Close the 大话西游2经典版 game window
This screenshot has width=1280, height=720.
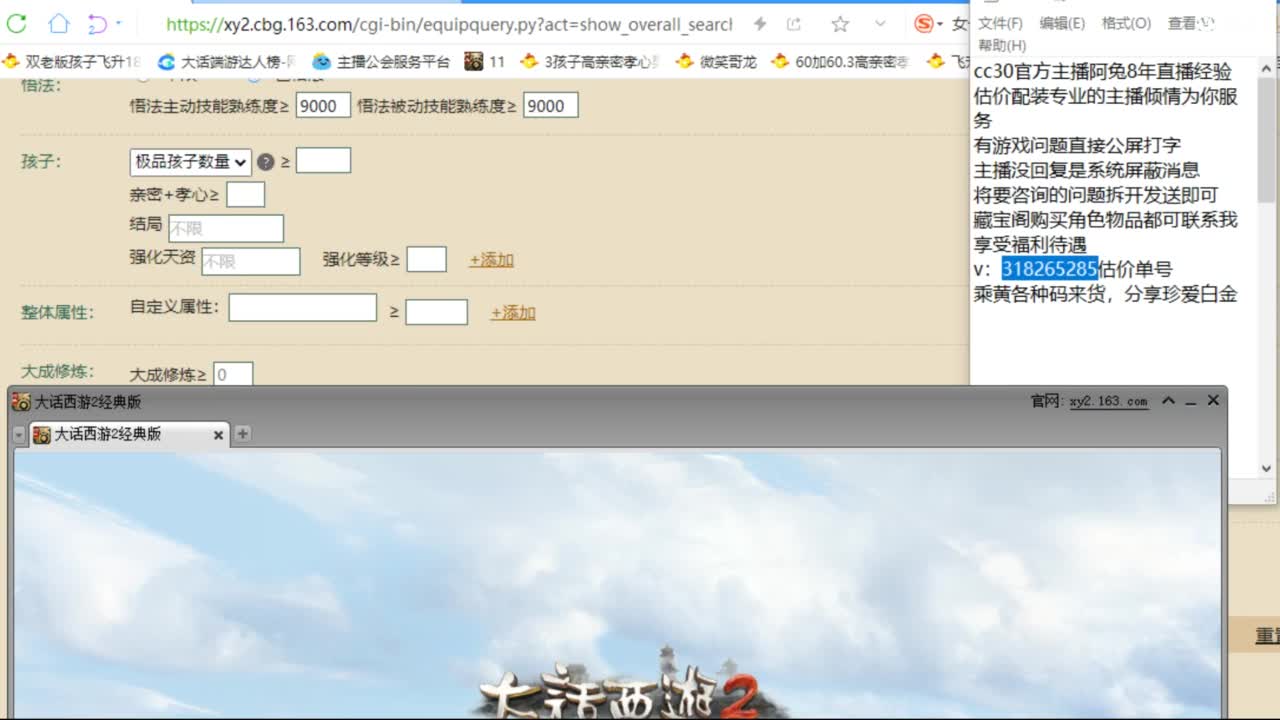[1213, 400]
